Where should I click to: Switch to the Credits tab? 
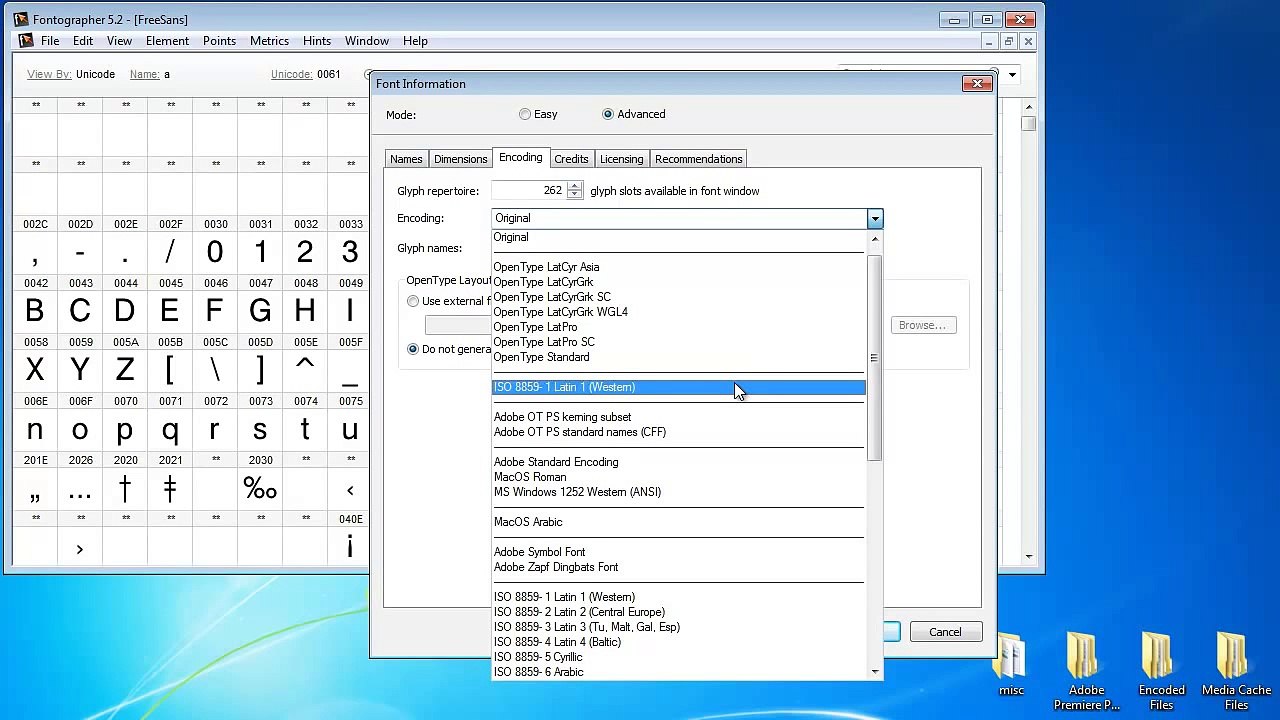[x=571, y=159]
